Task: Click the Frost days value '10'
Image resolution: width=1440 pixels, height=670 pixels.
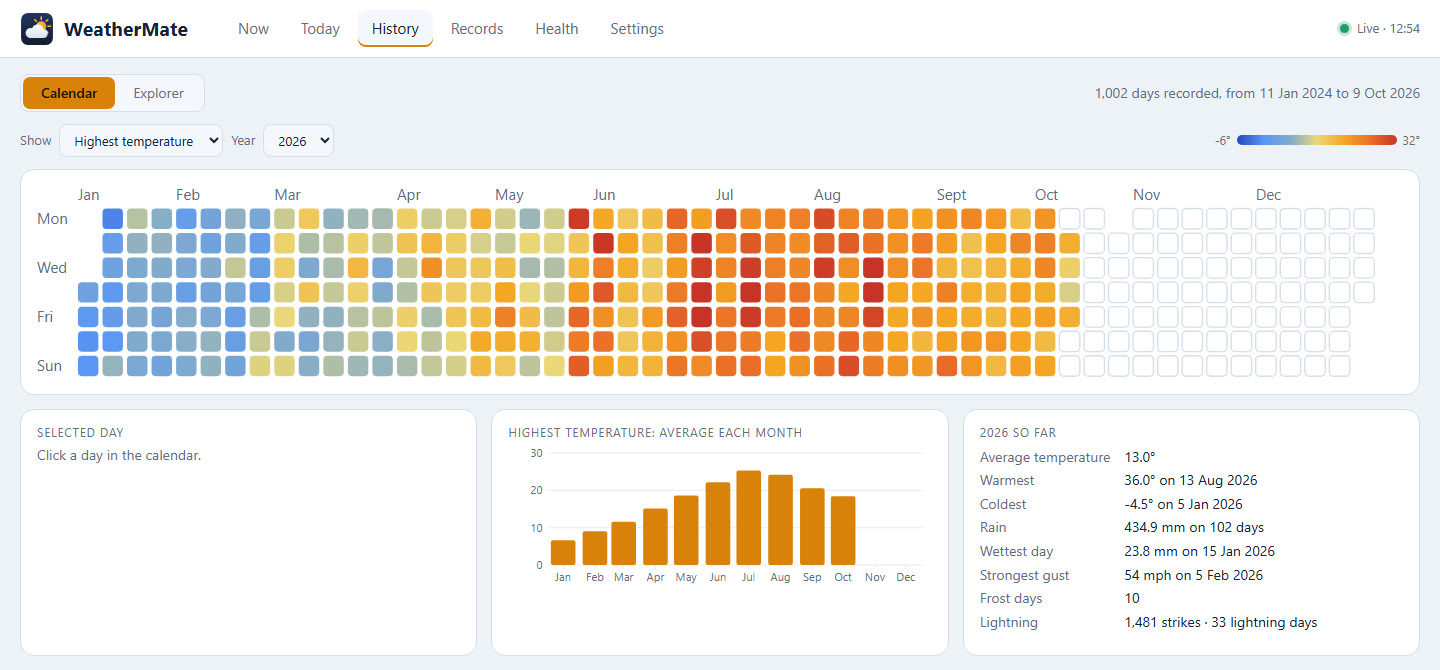Action: point(1132,598)
